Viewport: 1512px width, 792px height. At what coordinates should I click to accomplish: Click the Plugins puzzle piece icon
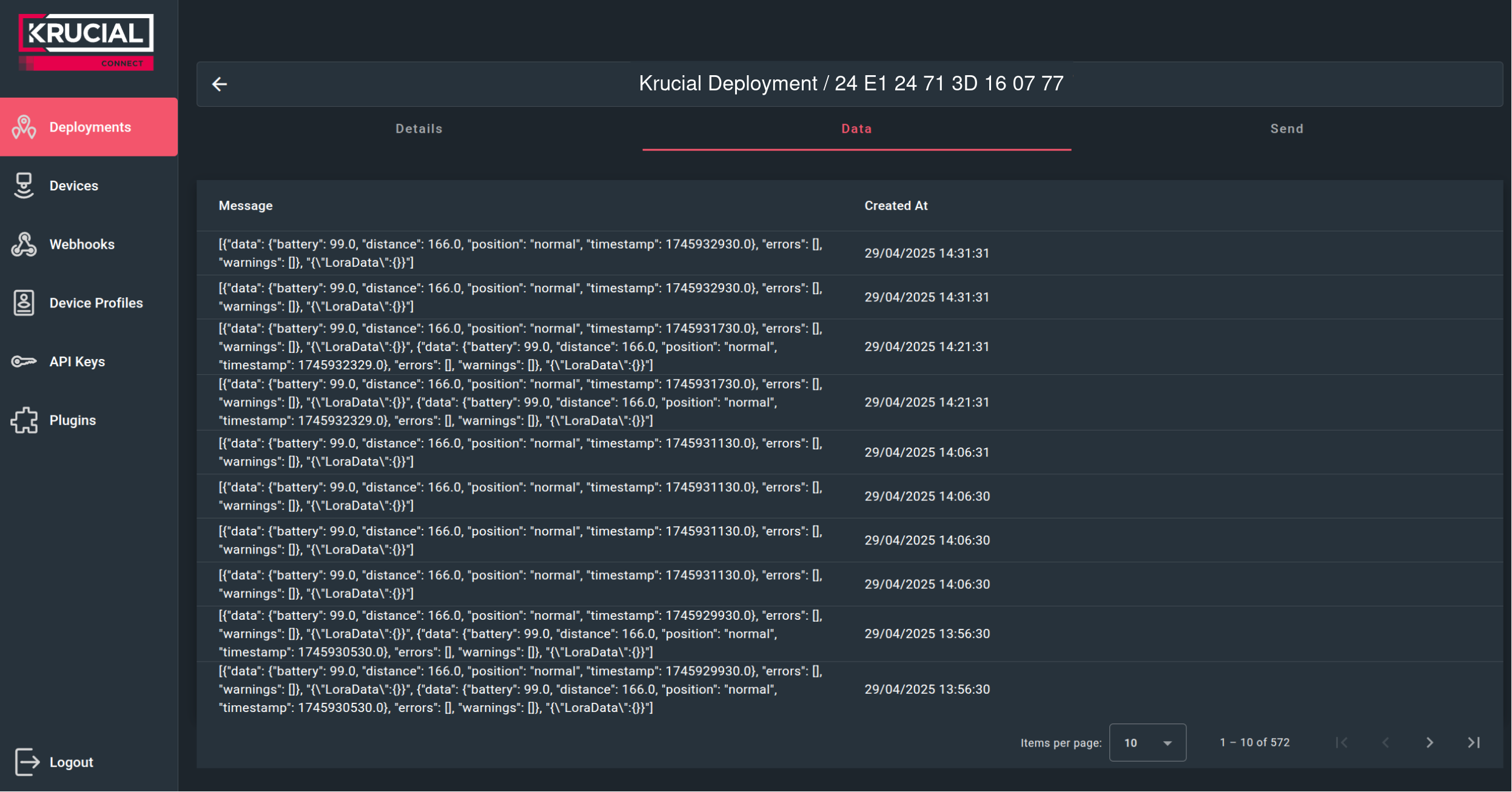click(24, 420)
